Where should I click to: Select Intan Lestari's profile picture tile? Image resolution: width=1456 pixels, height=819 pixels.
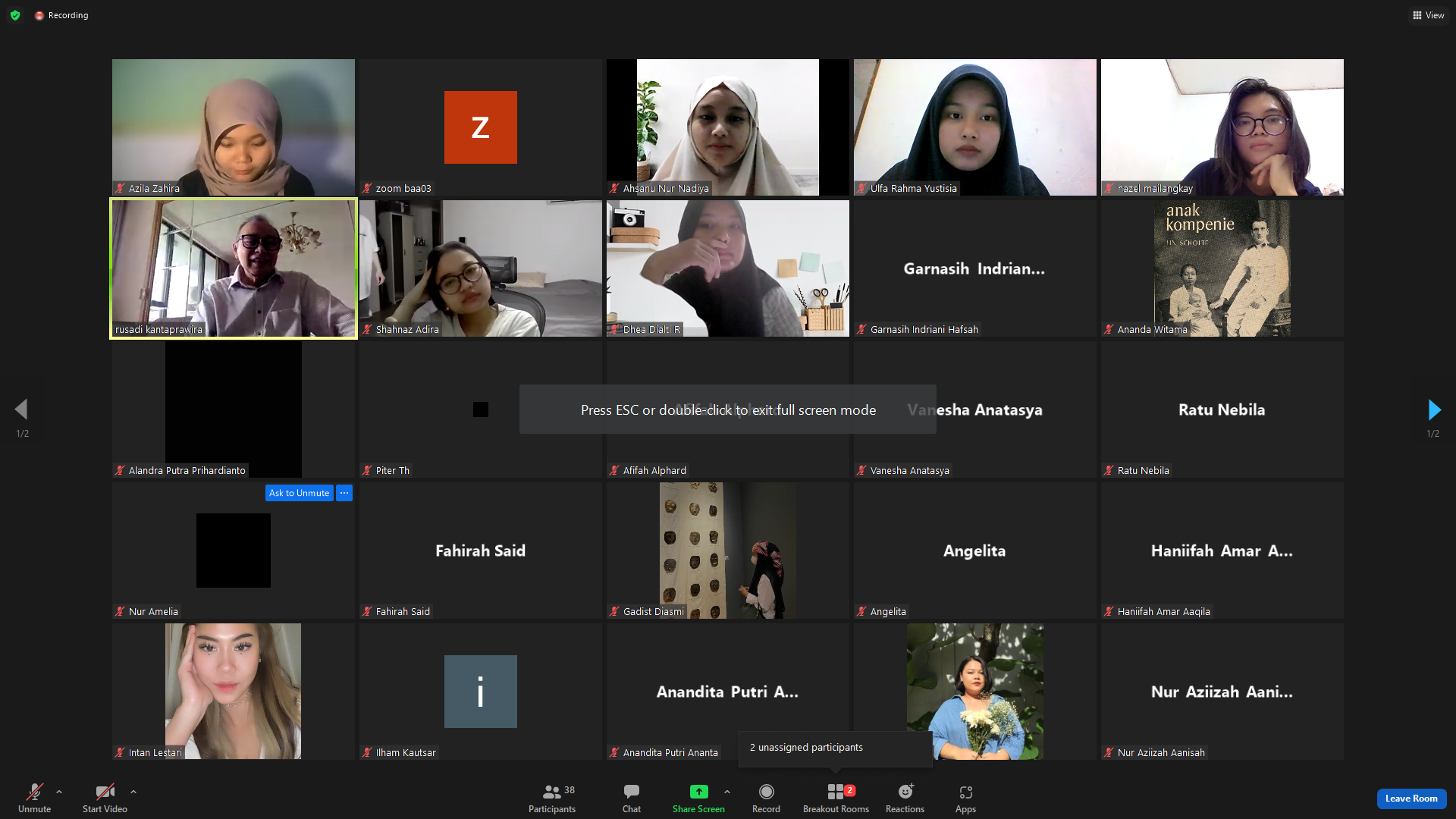[234, 692]
